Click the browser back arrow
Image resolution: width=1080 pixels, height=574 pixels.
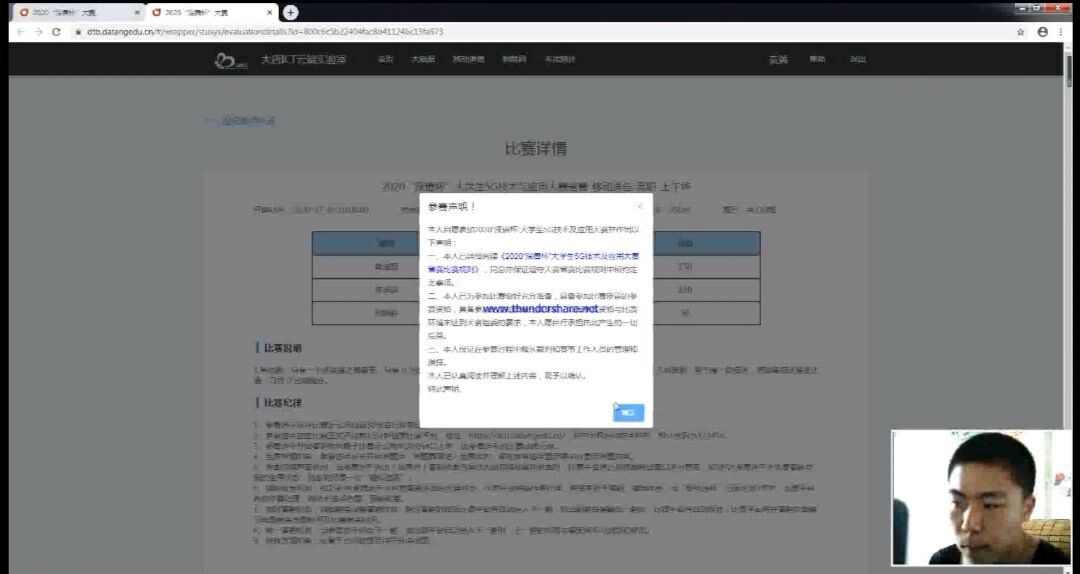[x=19, y=32]
